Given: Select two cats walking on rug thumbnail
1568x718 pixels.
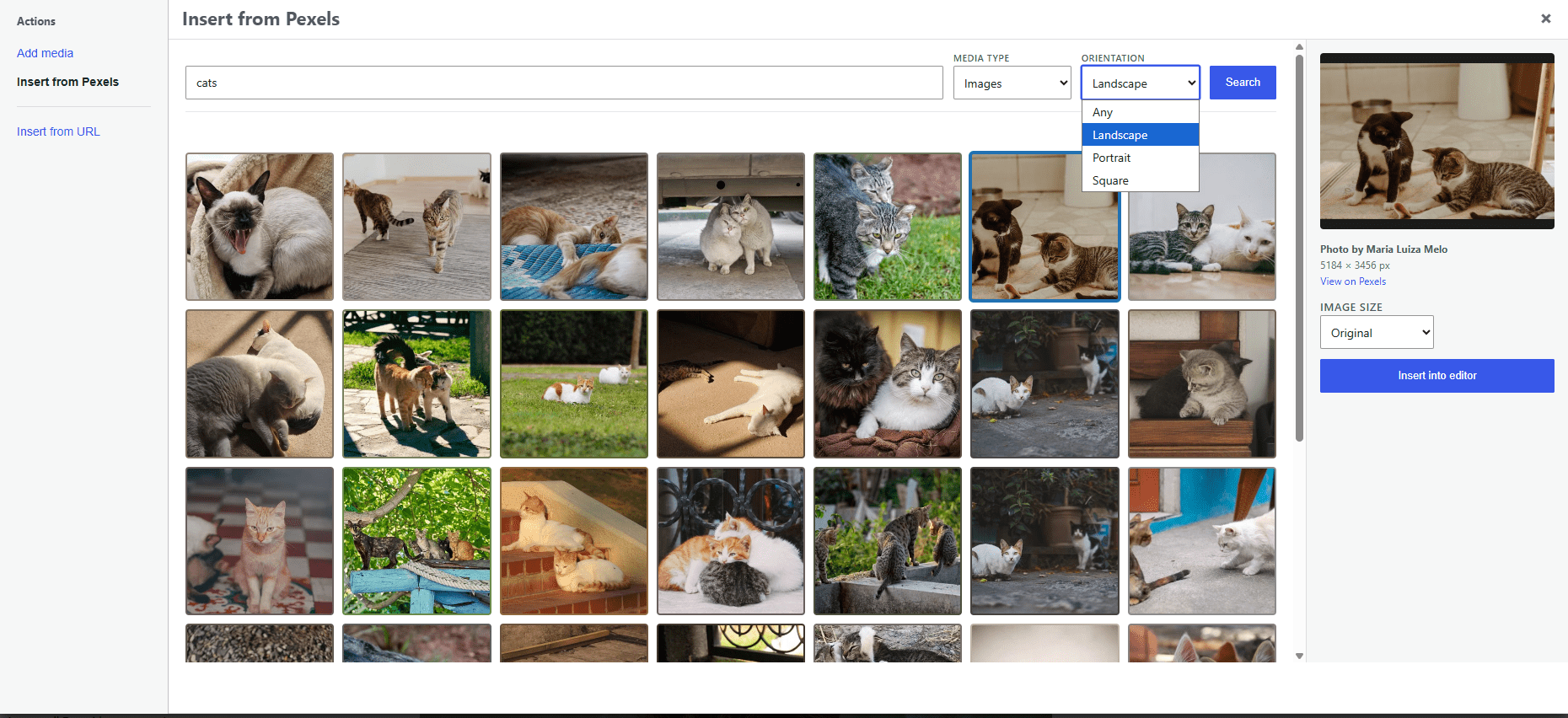Looking at the screenshot, I should point(416,227).
